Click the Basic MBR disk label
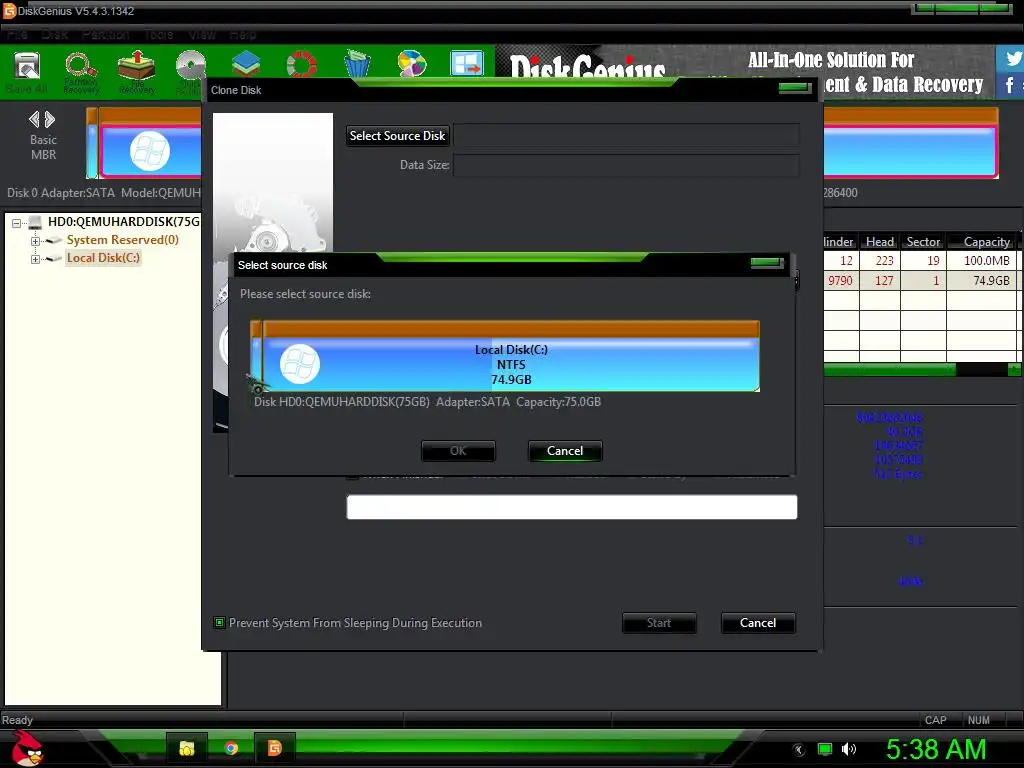The image size is (1024, 768). click(x=43, y=148)
